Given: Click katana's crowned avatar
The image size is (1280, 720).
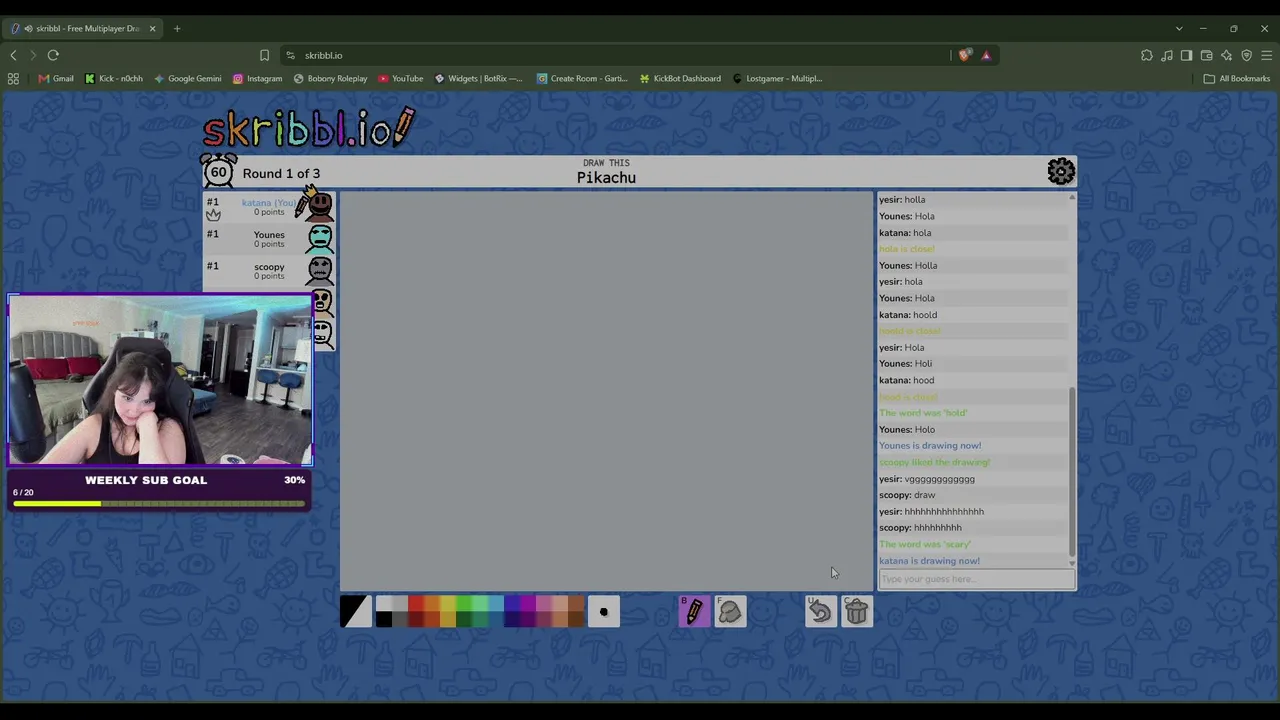Looking at the screenshot, I should point(319,204).
